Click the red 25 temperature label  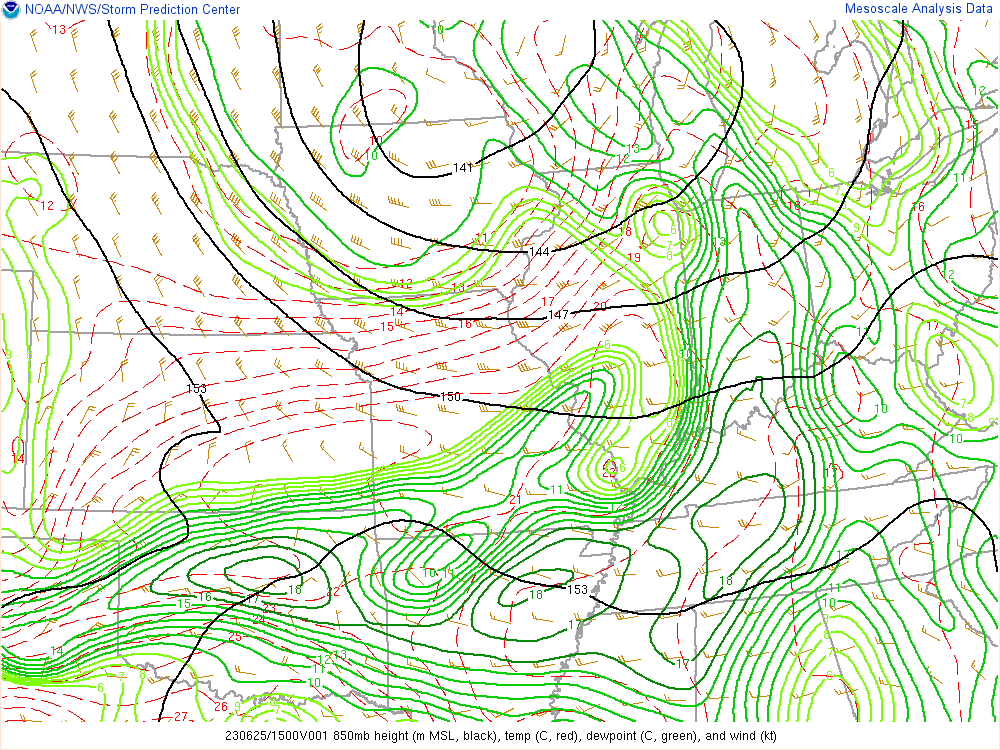tap(236, 636)
